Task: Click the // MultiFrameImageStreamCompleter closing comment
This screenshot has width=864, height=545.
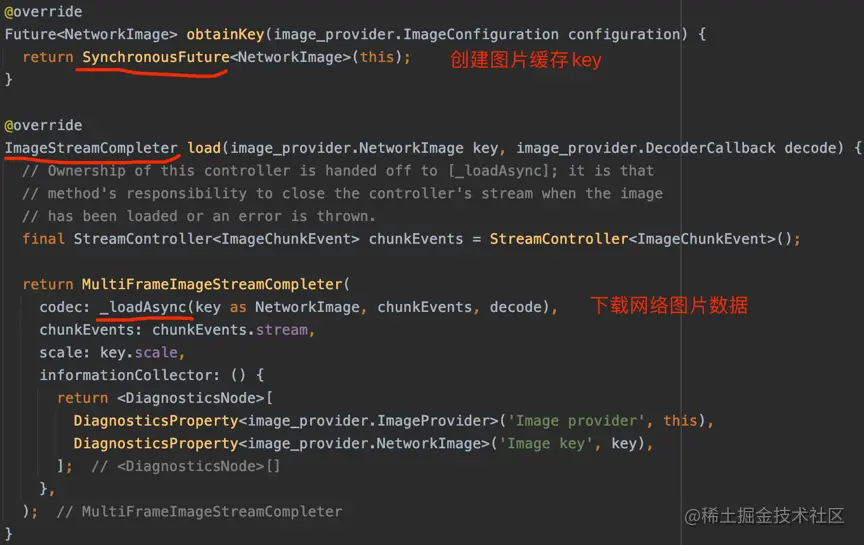Action: coord(199,512)
